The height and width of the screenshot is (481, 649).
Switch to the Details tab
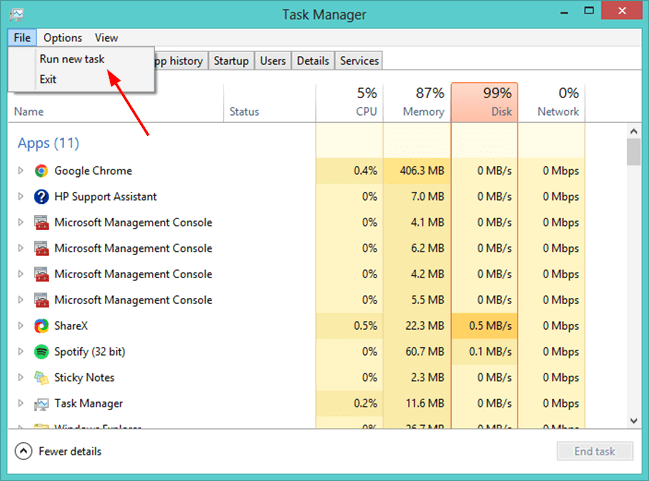click(313, 61)
